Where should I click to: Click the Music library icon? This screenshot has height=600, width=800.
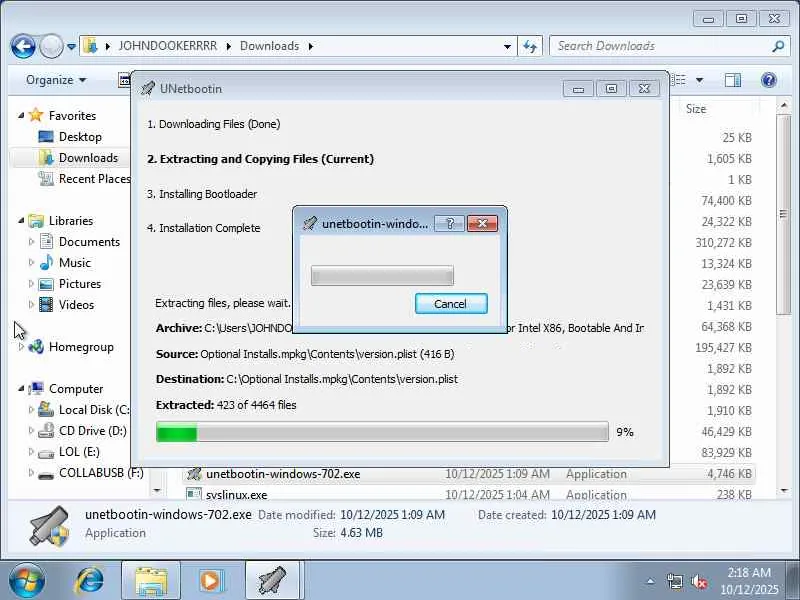(46, 263)
